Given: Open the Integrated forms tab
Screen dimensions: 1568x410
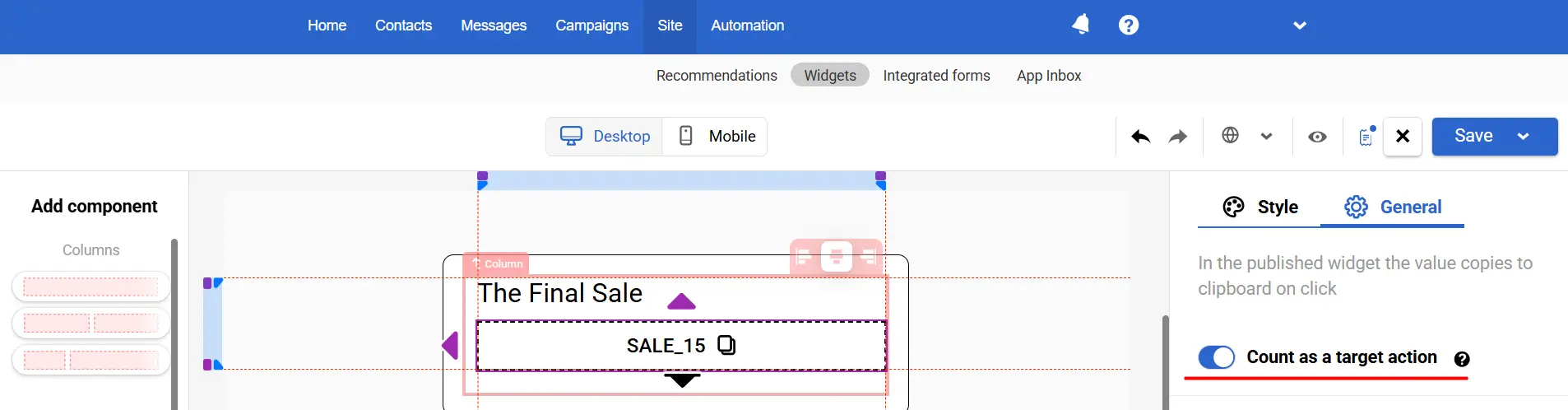Looking at the screenshot, I should (936, 76).
